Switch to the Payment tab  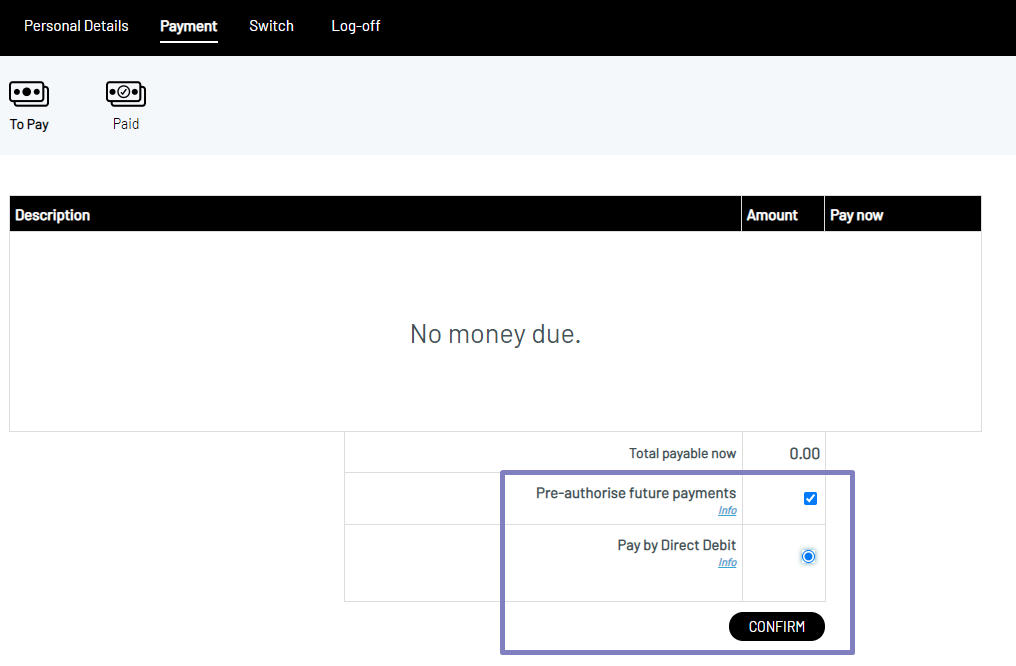(188, 26)
